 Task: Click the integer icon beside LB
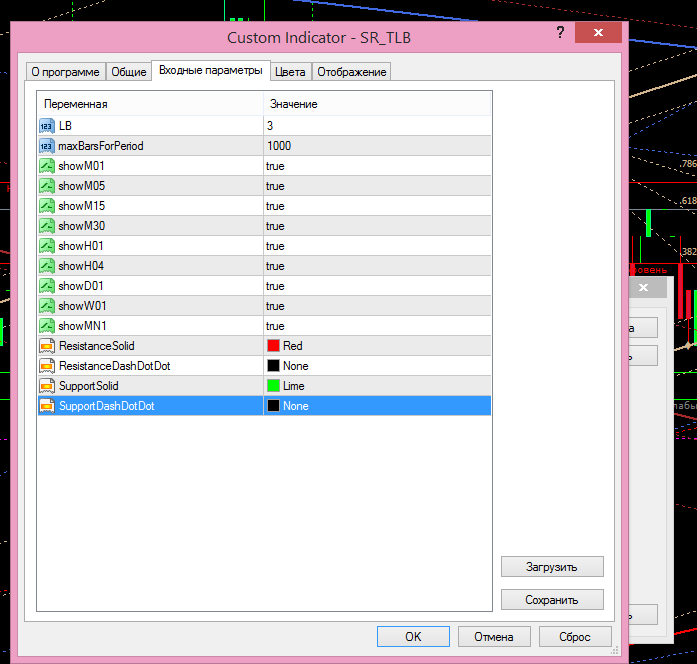47,126
